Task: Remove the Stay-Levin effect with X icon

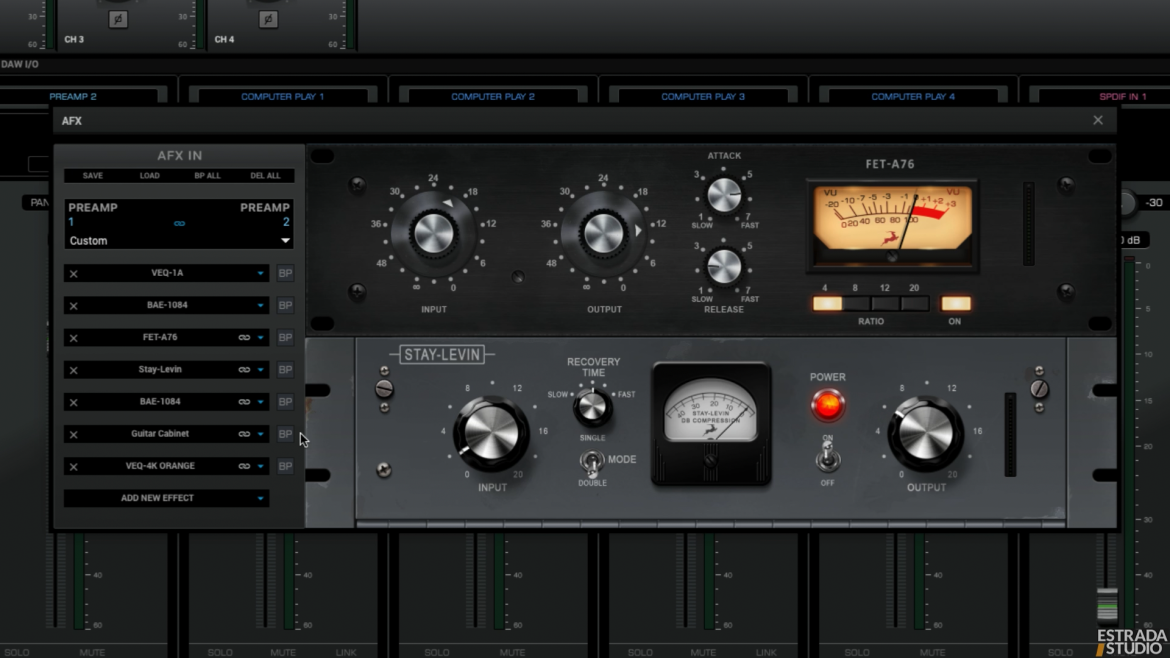Action: tap(73, 370)
